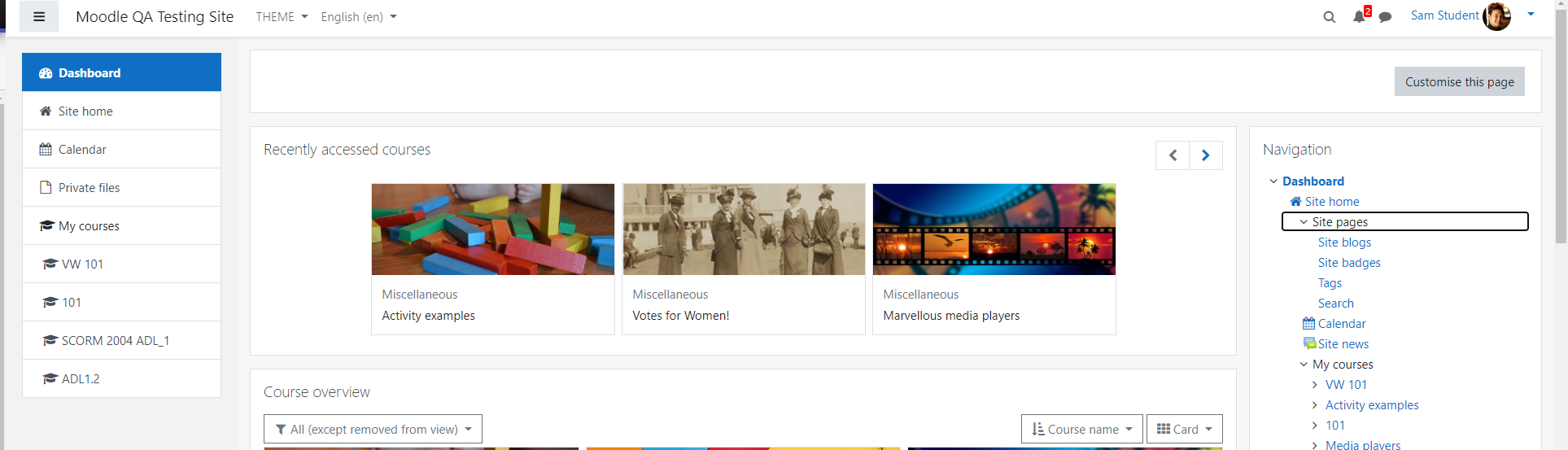Viewport: 1568px width, 450px height.
Task: Expand Media players in Navigation tree
Action: point(1314,445)
